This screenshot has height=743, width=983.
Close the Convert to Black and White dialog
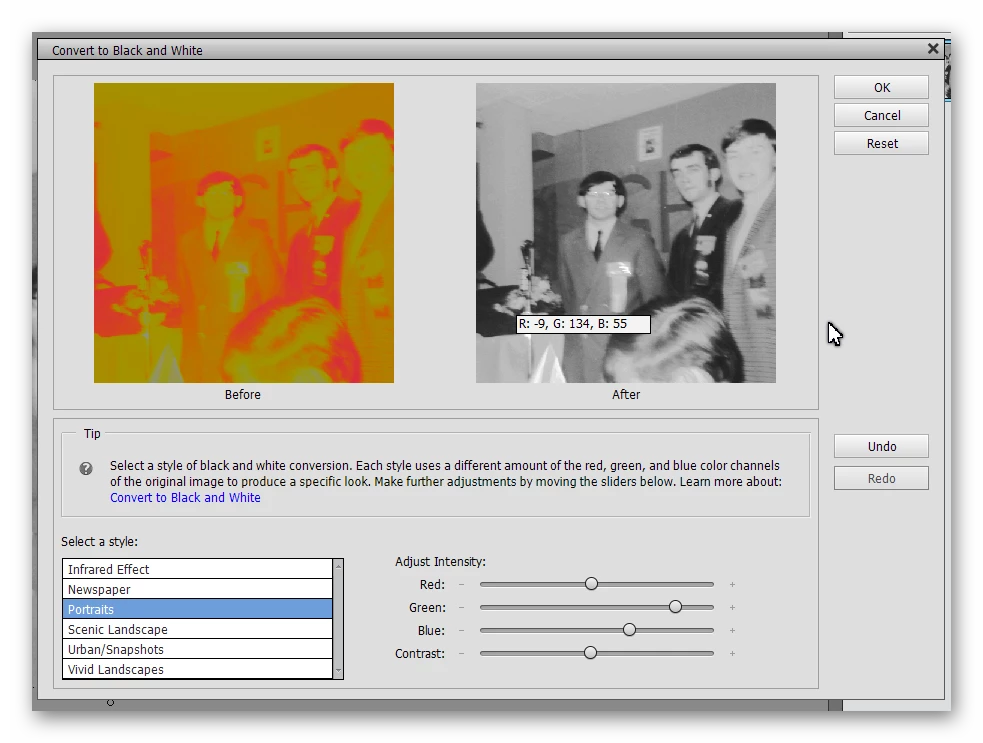point(933,49)
